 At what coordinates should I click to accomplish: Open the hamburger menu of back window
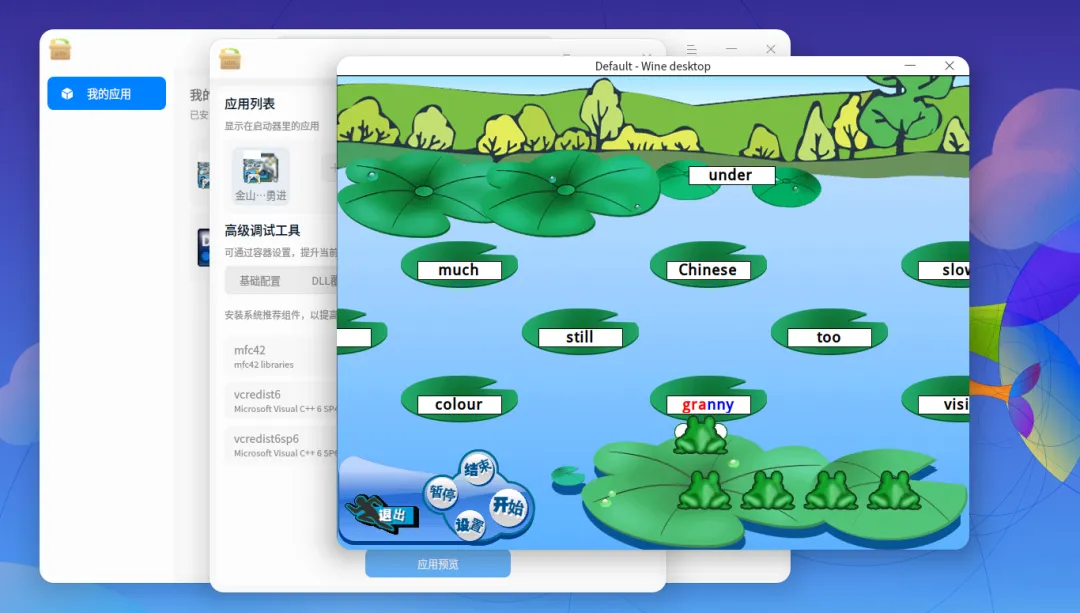(692, 49)
